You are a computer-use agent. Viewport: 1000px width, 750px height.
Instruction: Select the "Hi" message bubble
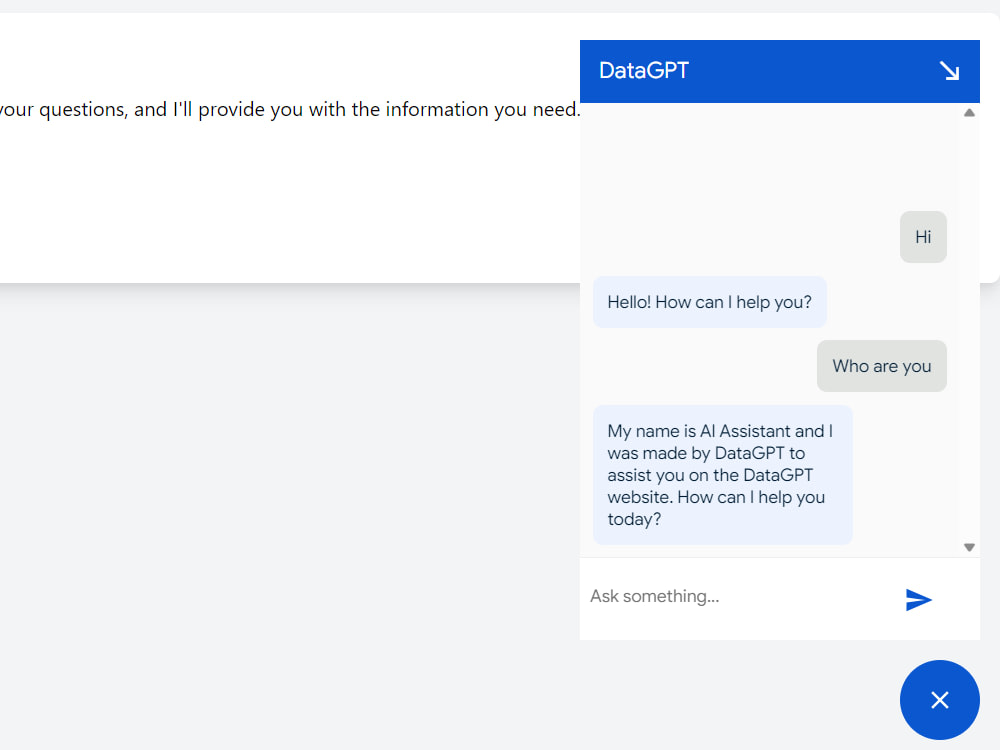tap(923, 237)
